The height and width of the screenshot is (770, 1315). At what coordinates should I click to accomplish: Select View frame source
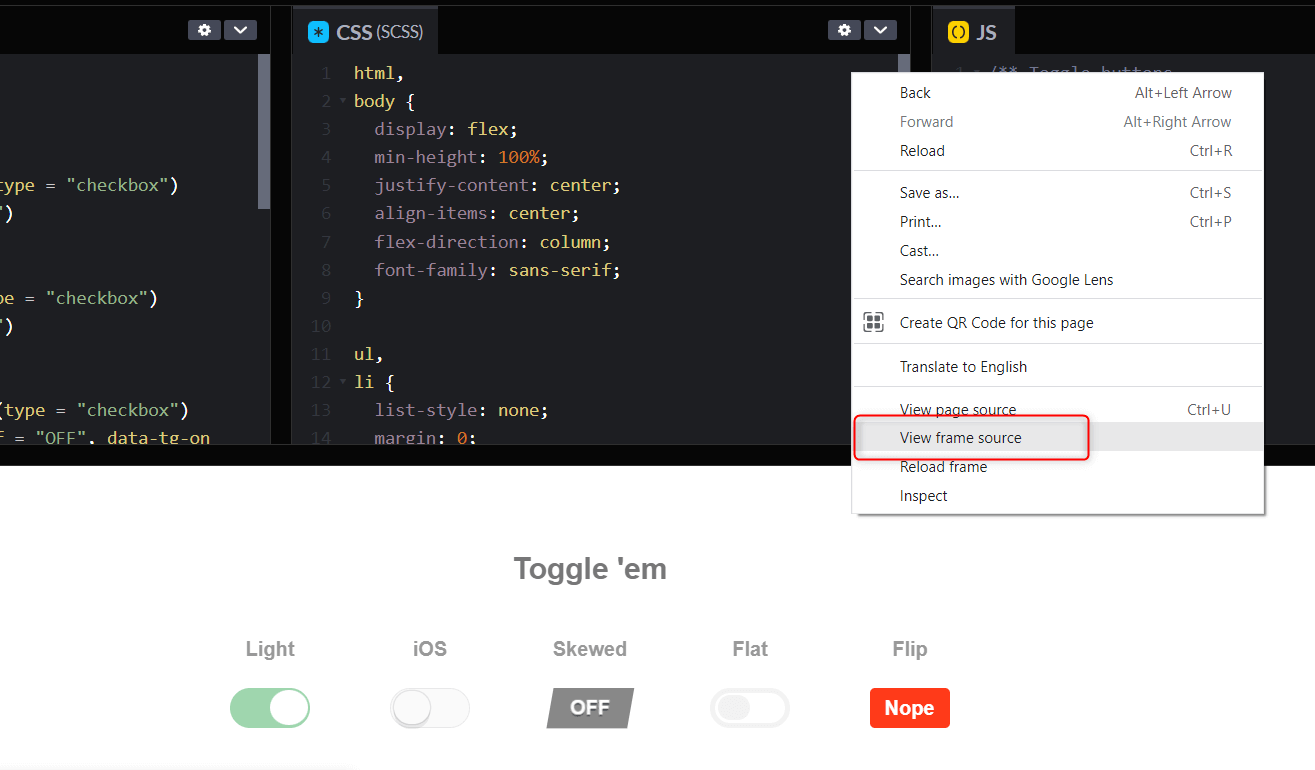[1058, 438]
